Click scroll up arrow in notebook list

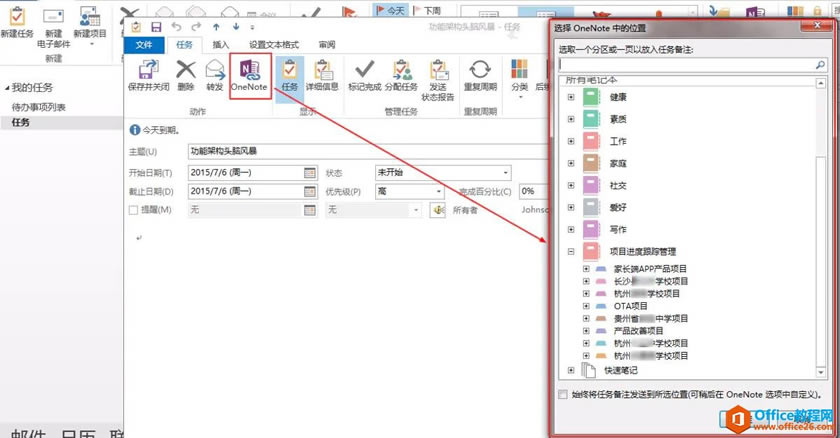[x=821, y=83]
